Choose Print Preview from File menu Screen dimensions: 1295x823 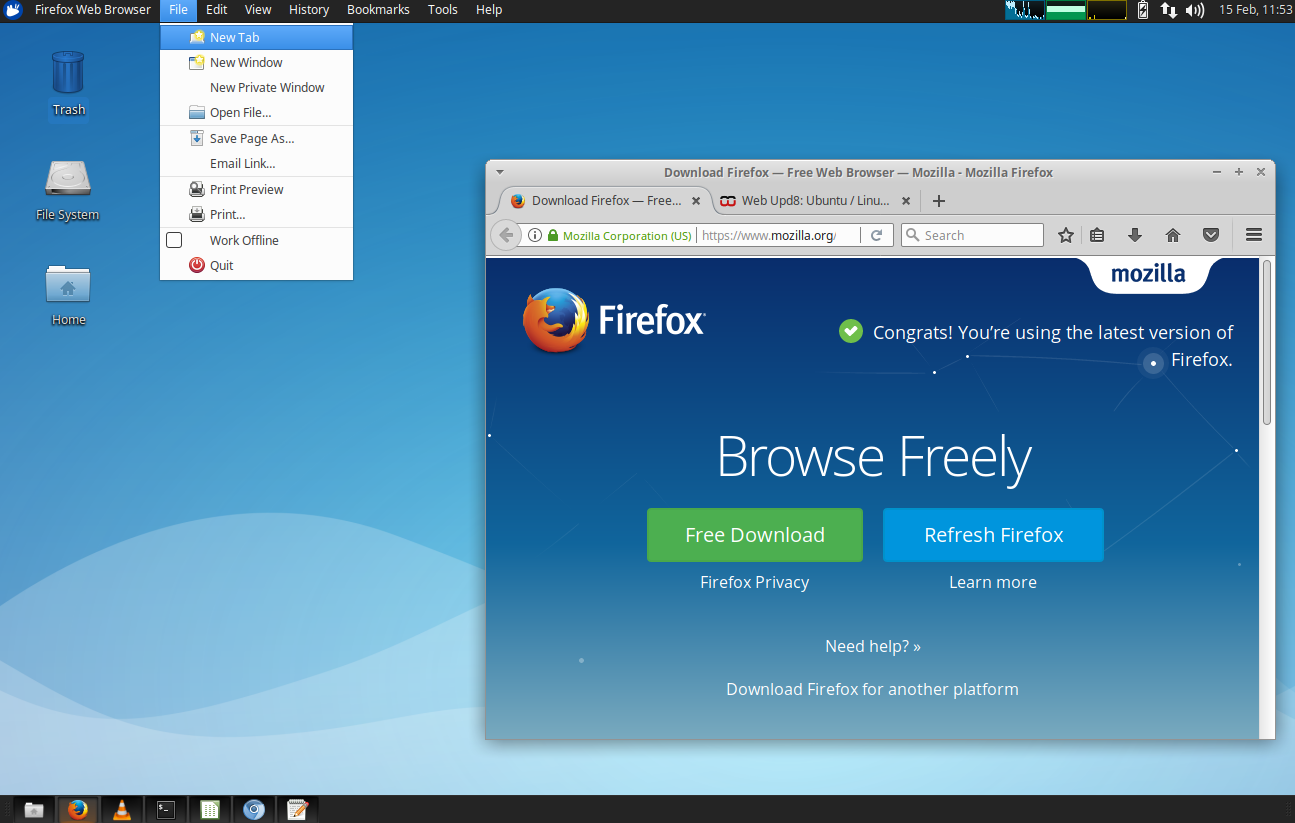[256, 189]
